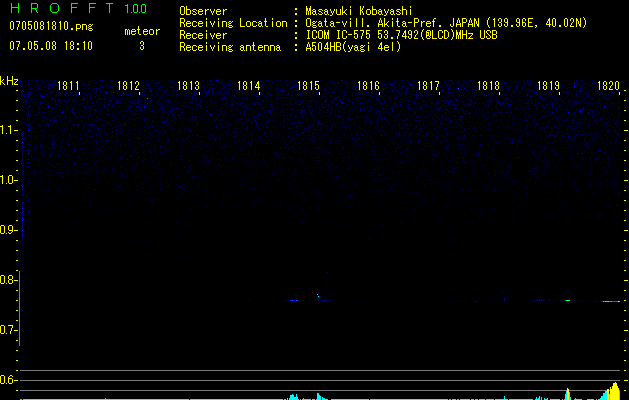Viewport: 629px width, 400px height.
Task: Click the observer name Masayuki Kobayashi
Action: [x=359, y=11]
